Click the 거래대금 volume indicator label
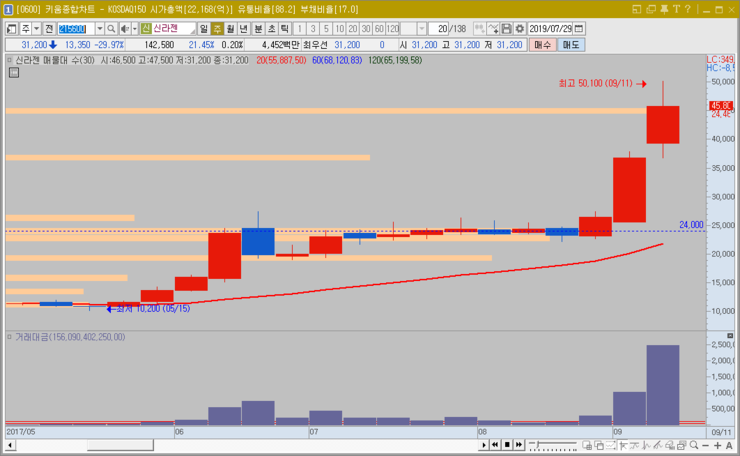The image size is (740, 456). 70,337
